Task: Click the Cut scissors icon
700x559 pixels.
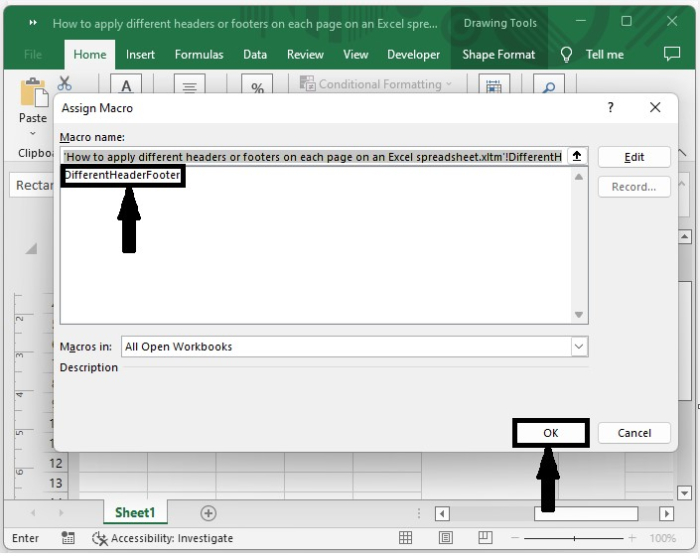Action: 64,83
